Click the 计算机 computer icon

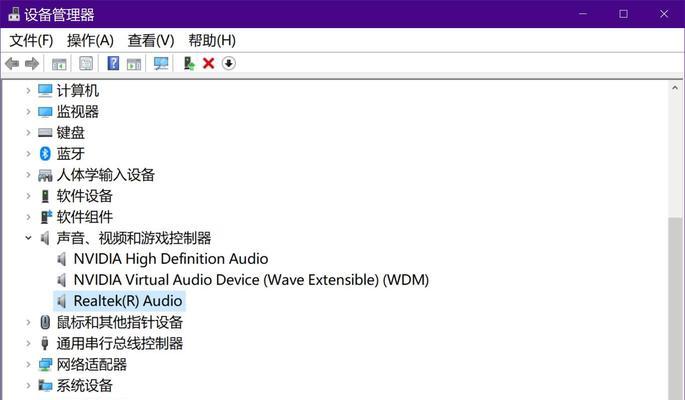pos(45,90)
